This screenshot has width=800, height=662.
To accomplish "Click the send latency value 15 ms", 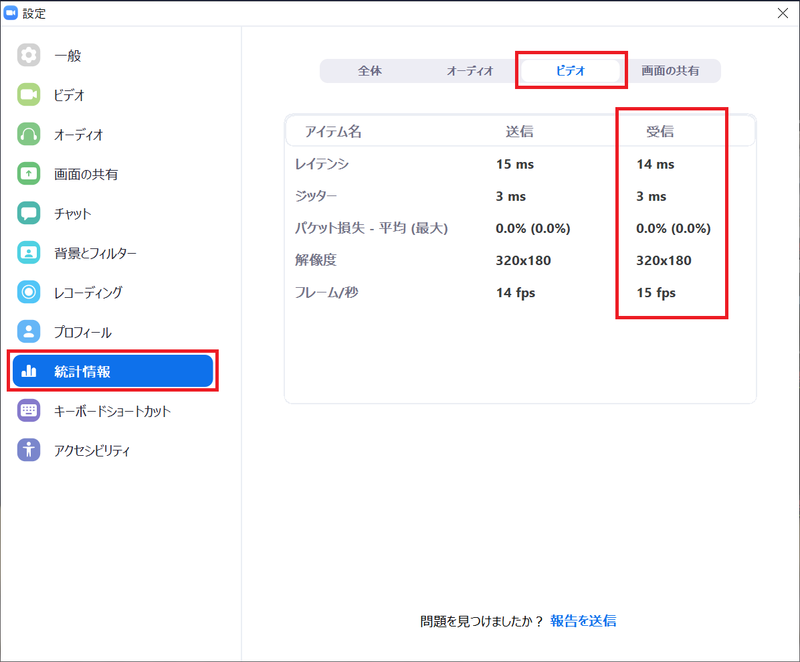I will coord(515,164).
